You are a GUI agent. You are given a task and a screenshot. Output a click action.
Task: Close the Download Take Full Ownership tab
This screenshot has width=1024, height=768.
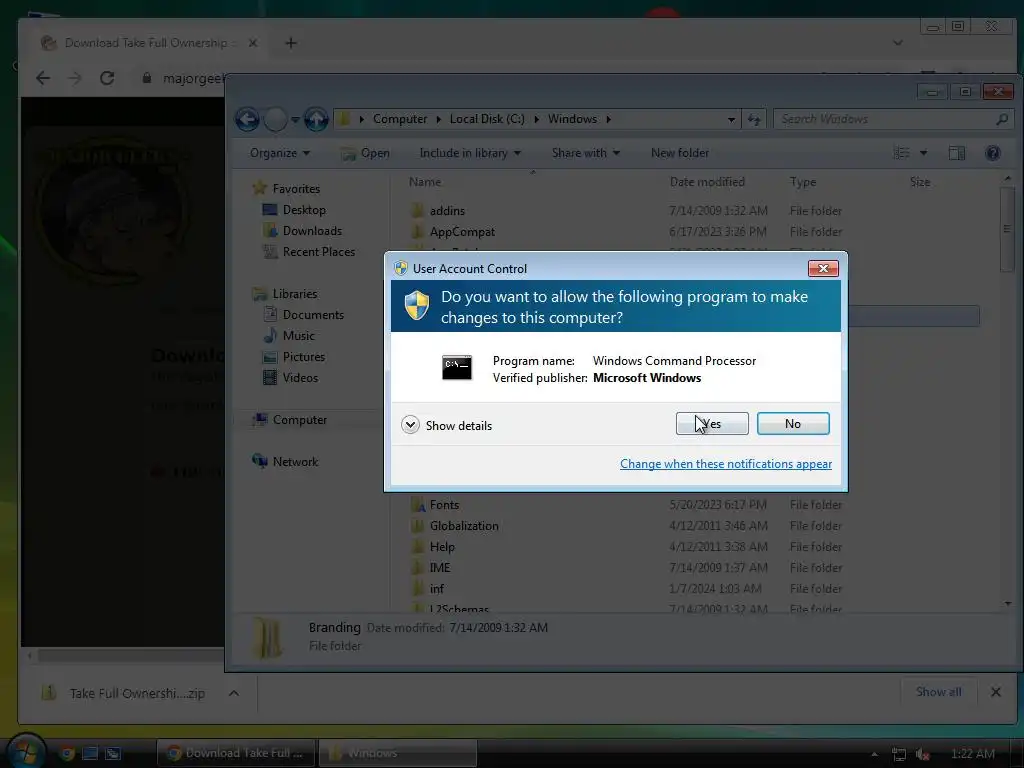(x=253, y=43)
